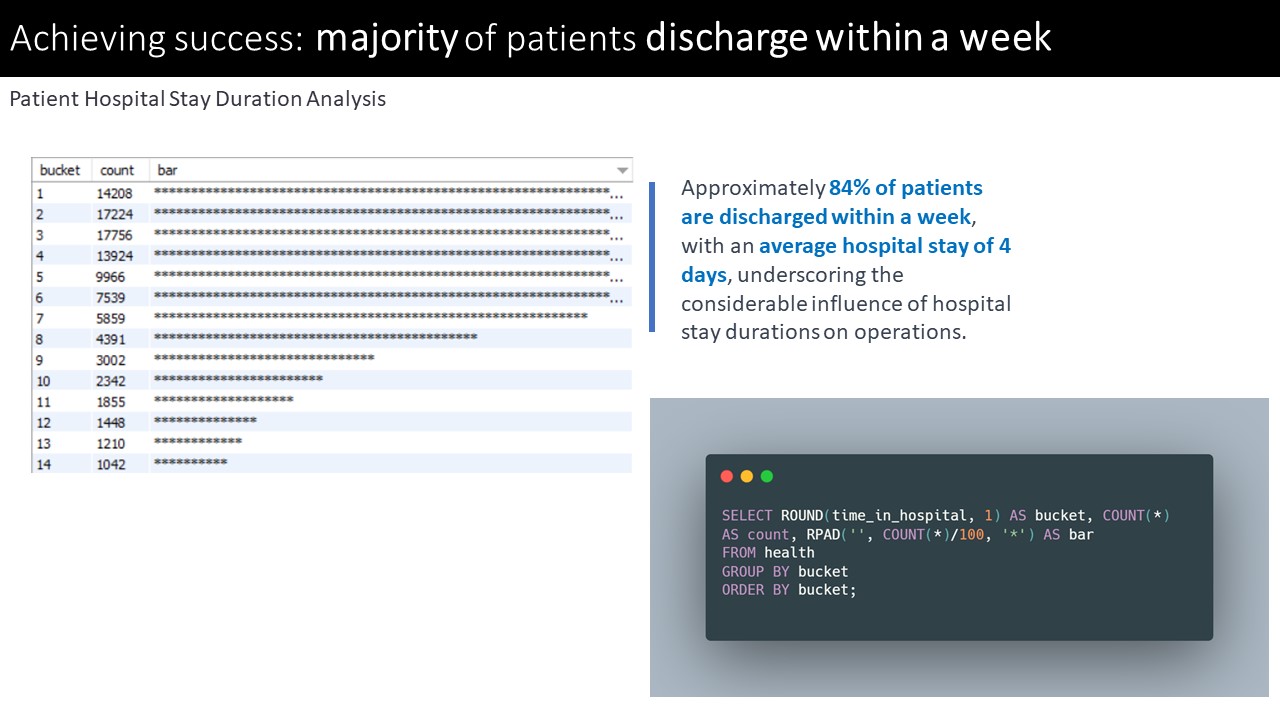Click the count cell 5859

[x=114, y=319]
